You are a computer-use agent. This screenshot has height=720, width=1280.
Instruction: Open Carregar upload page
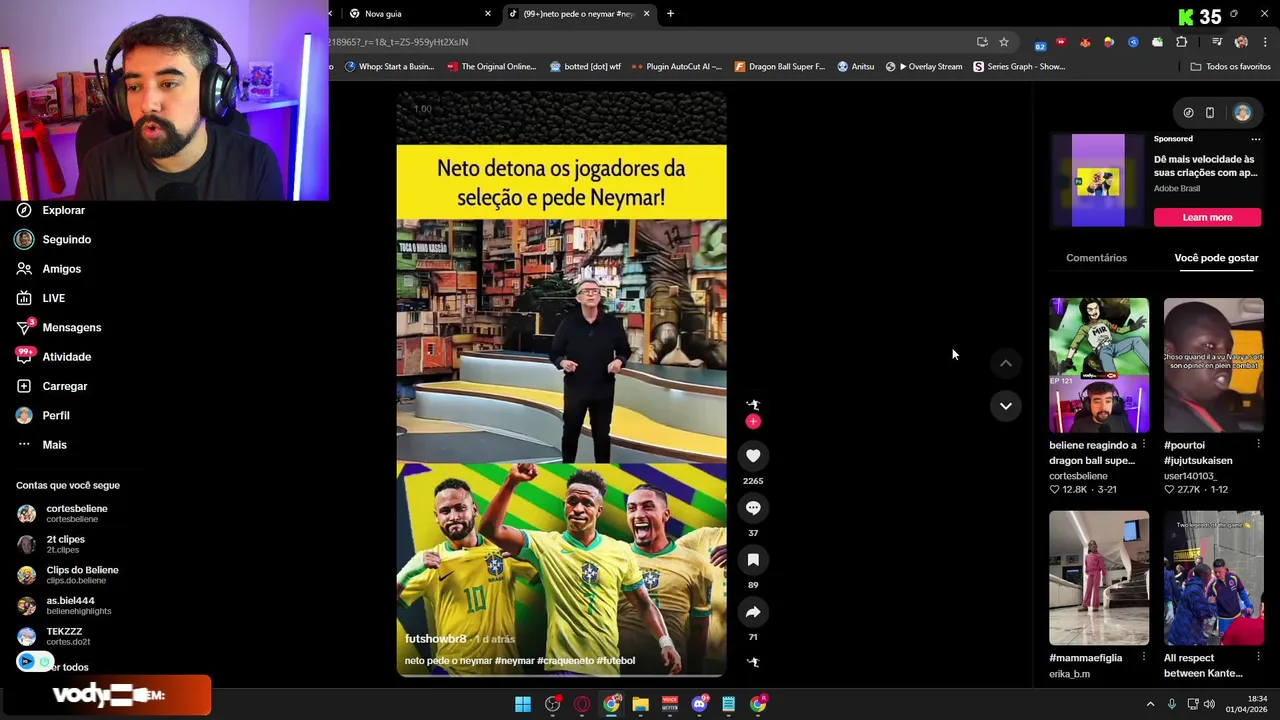(64, 386)
